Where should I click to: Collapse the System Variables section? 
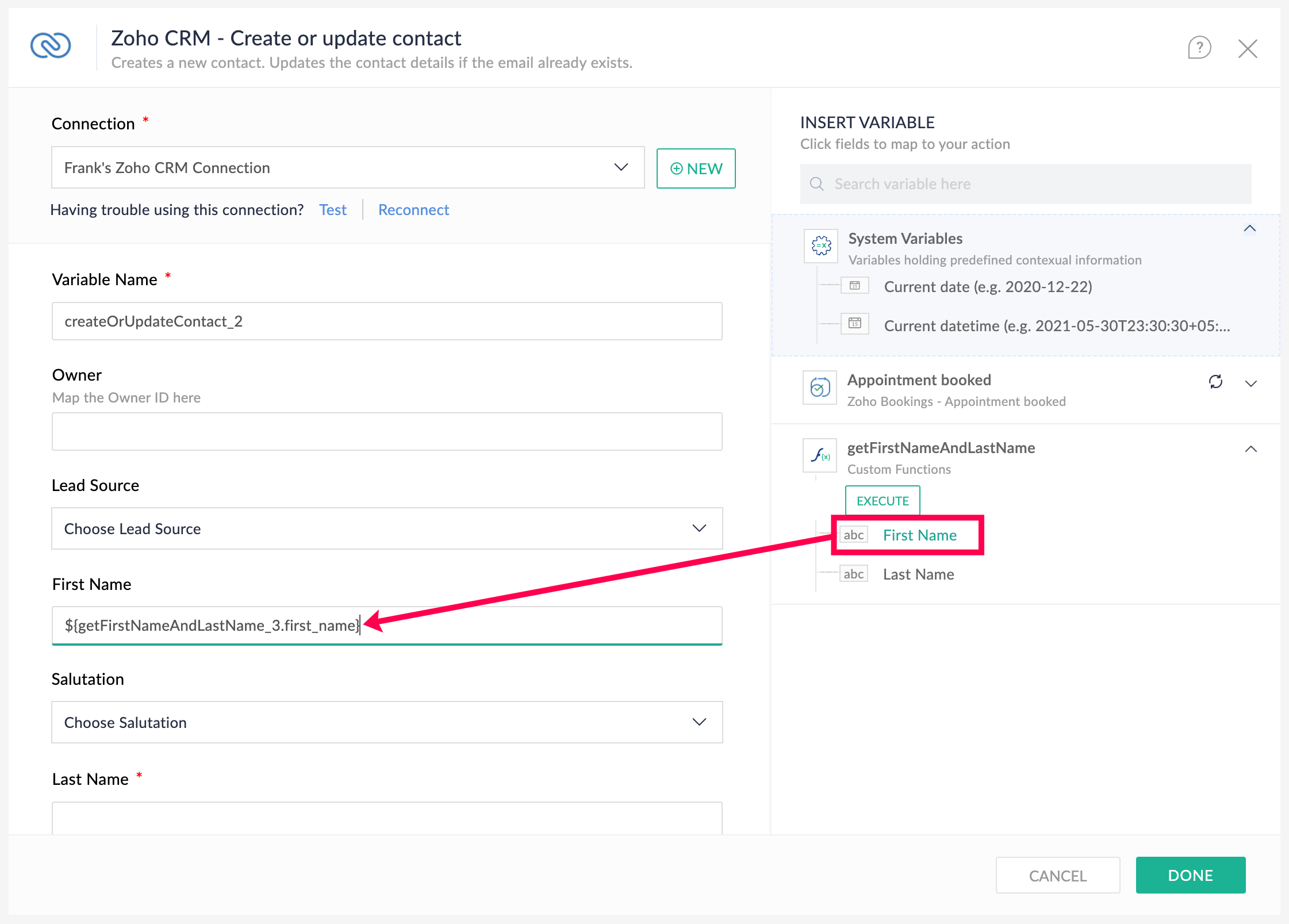(1250, 228)
